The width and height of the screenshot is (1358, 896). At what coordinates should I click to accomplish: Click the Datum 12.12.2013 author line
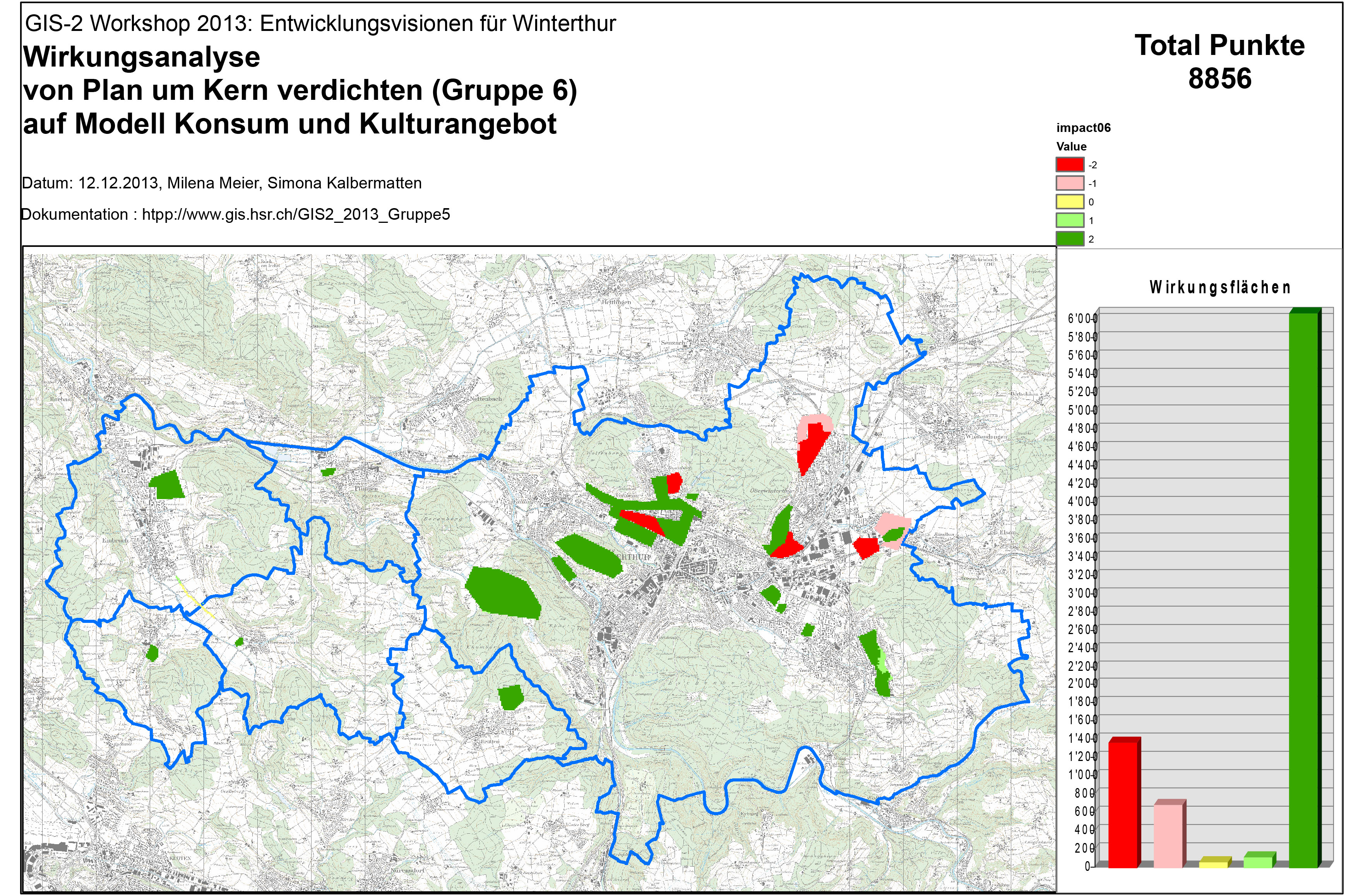coord(222,183)
